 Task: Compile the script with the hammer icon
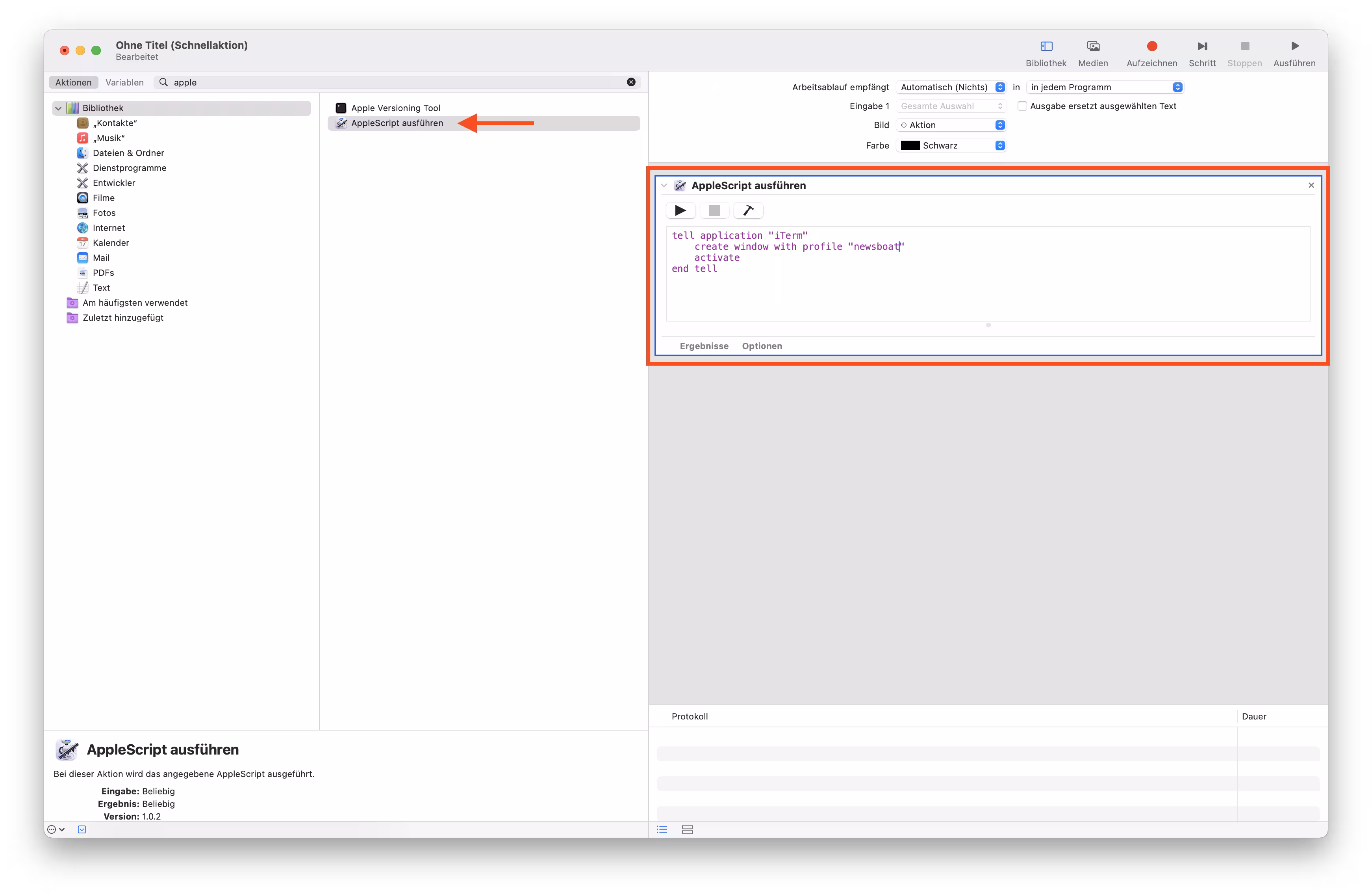pyautogui.click(x=748, y=210)
